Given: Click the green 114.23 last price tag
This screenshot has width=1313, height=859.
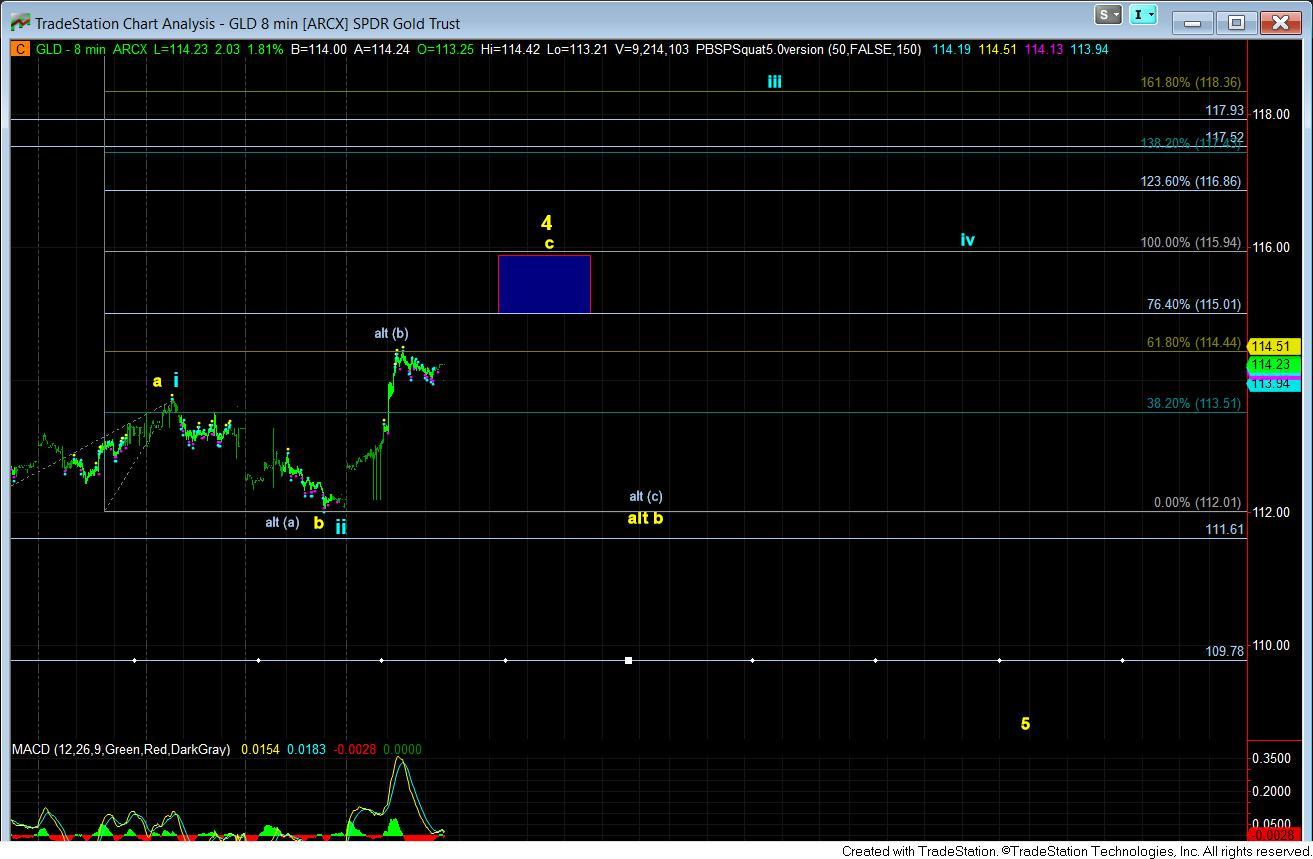Looking at the screenshot, I should pyautogui.click(x=1274, y=365).
